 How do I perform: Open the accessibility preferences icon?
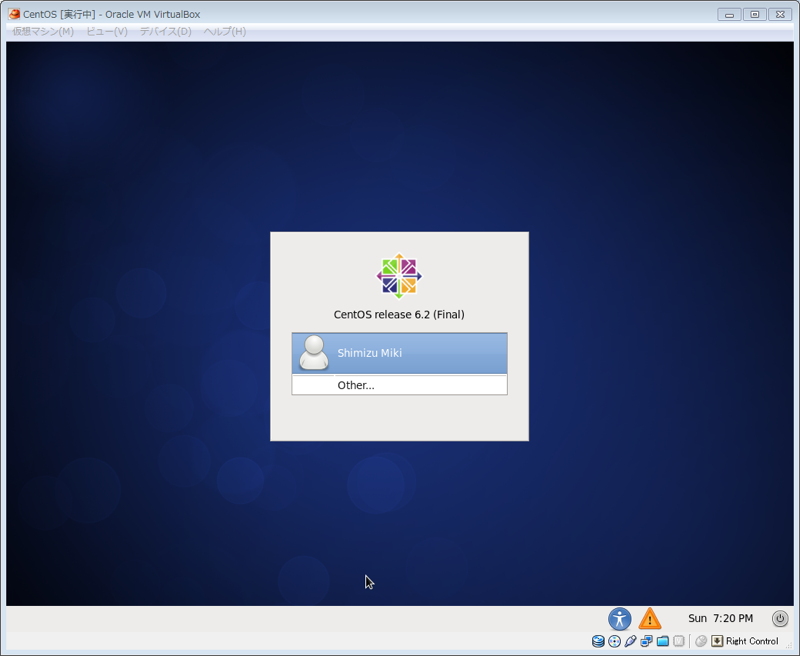coord(619,619)
